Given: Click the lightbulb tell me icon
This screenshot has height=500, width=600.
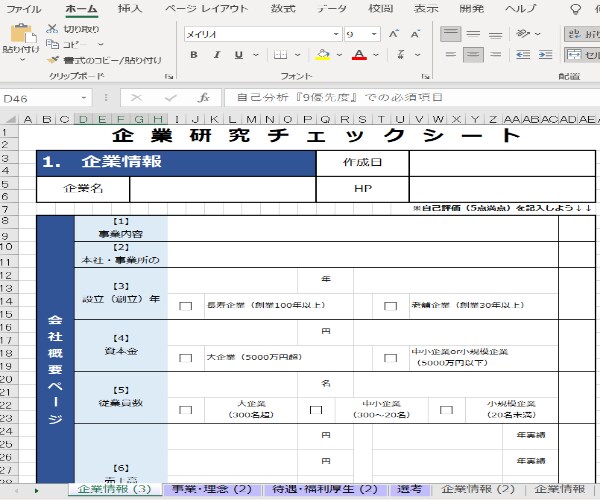Looking at the screenshot, I should click(x=575, y=9).
